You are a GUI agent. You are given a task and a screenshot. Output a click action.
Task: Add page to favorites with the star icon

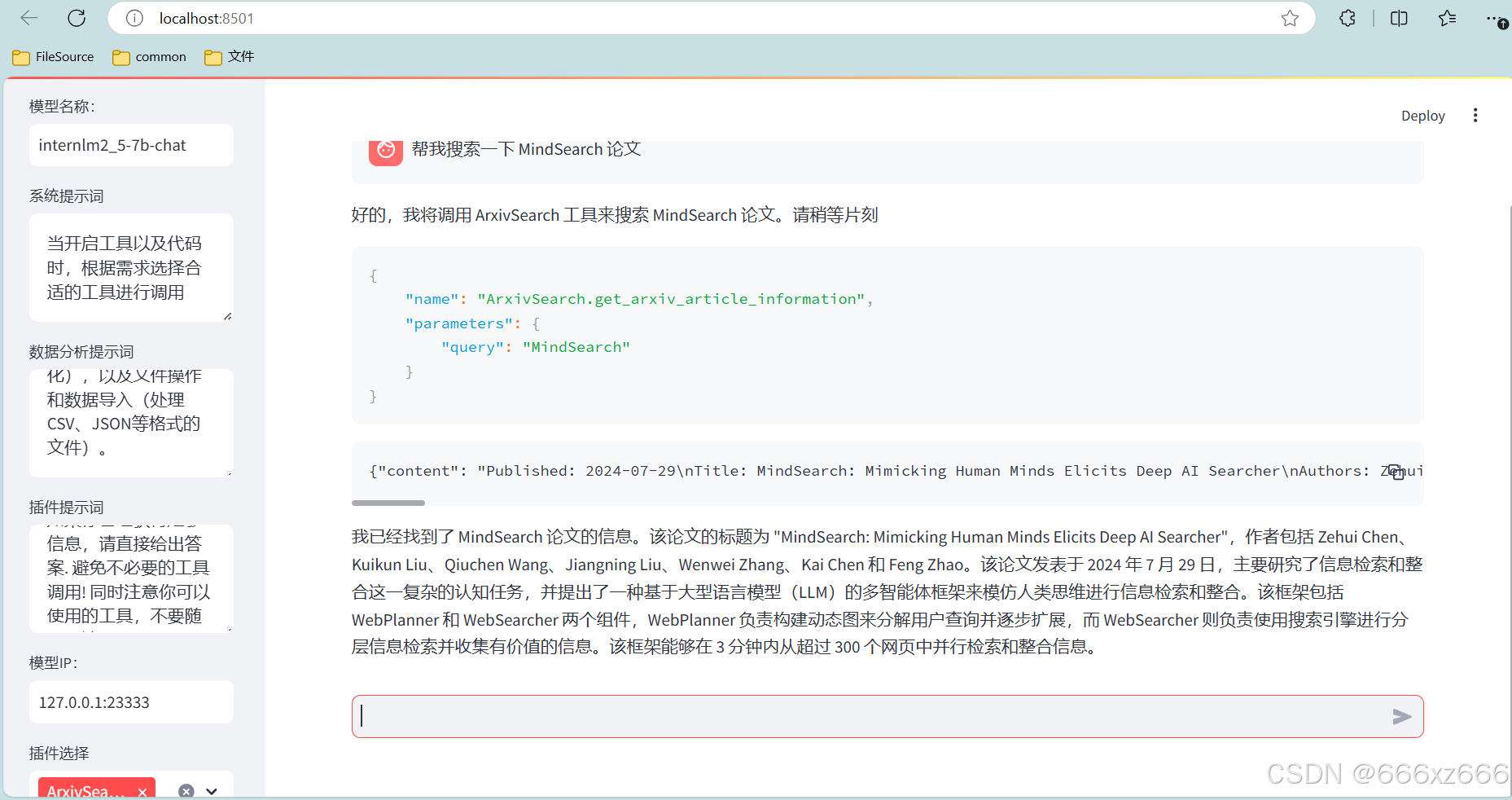click(x=1290, y=18)
